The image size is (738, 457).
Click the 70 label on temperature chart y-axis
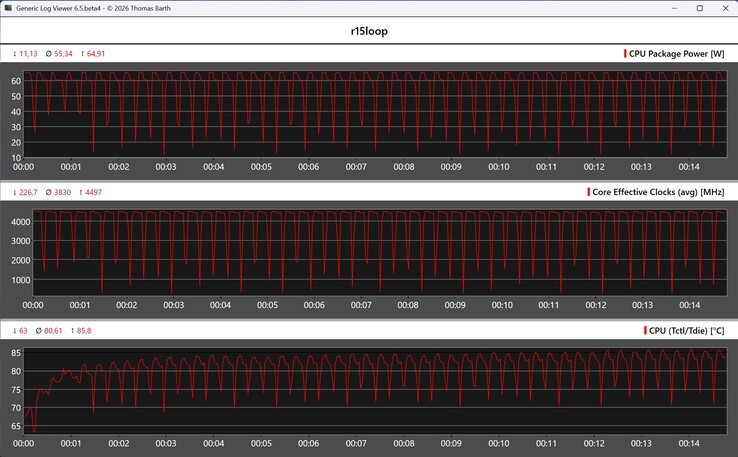pyautogui.click(x=16, y=408)
